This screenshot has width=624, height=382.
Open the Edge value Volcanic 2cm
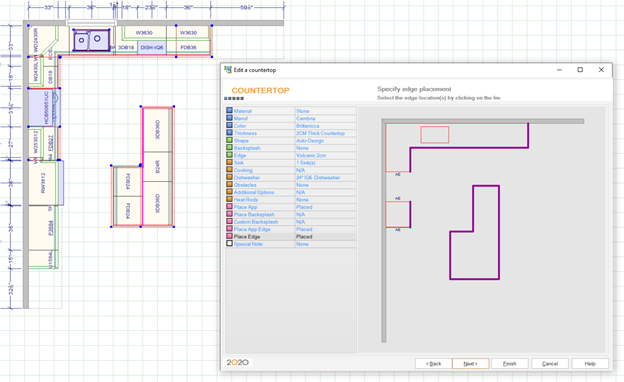click(x=311, y=155)
